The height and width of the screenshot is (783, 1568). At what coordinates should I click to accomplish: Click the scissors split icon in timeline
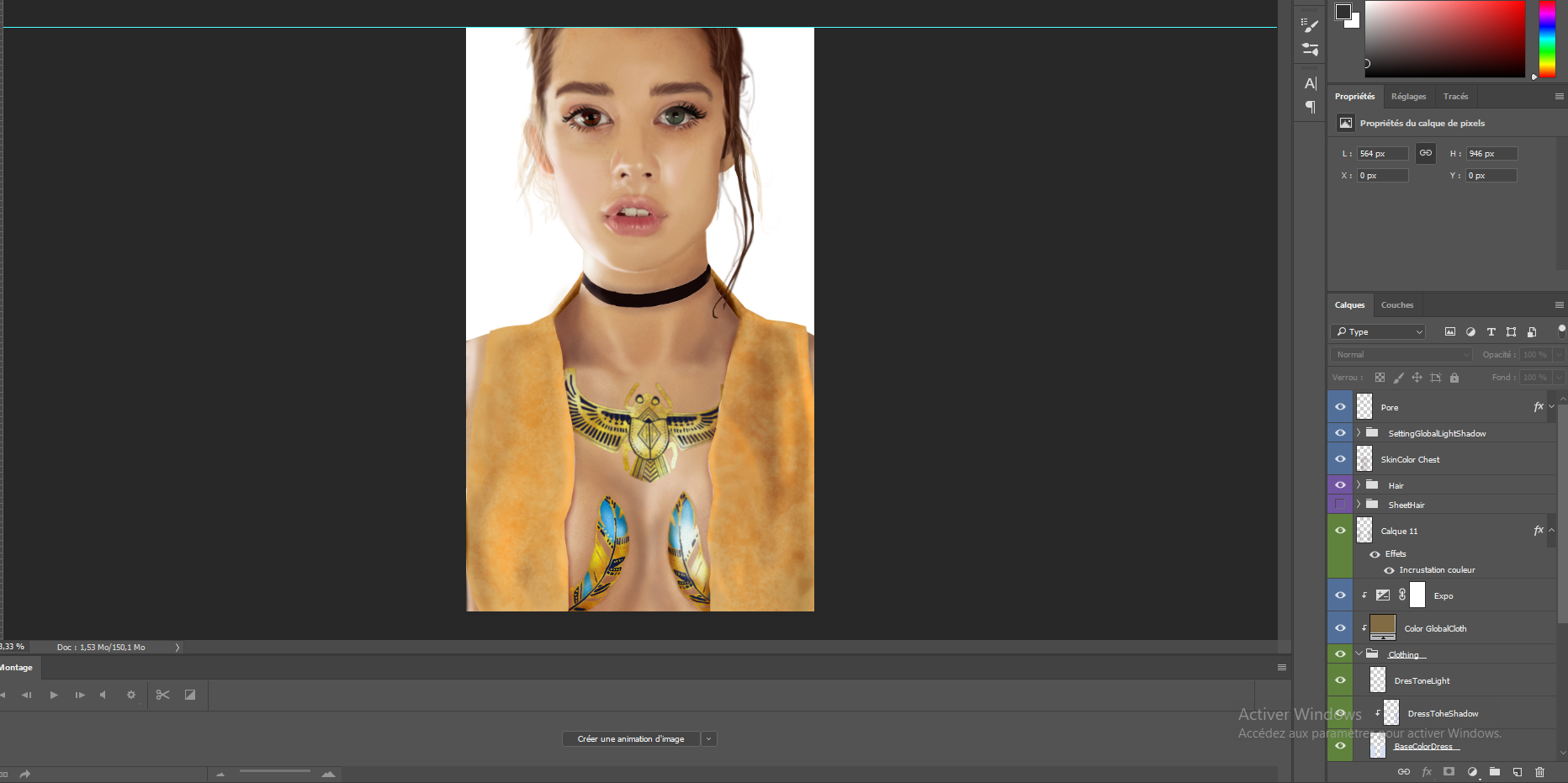[x=162, y=695]
